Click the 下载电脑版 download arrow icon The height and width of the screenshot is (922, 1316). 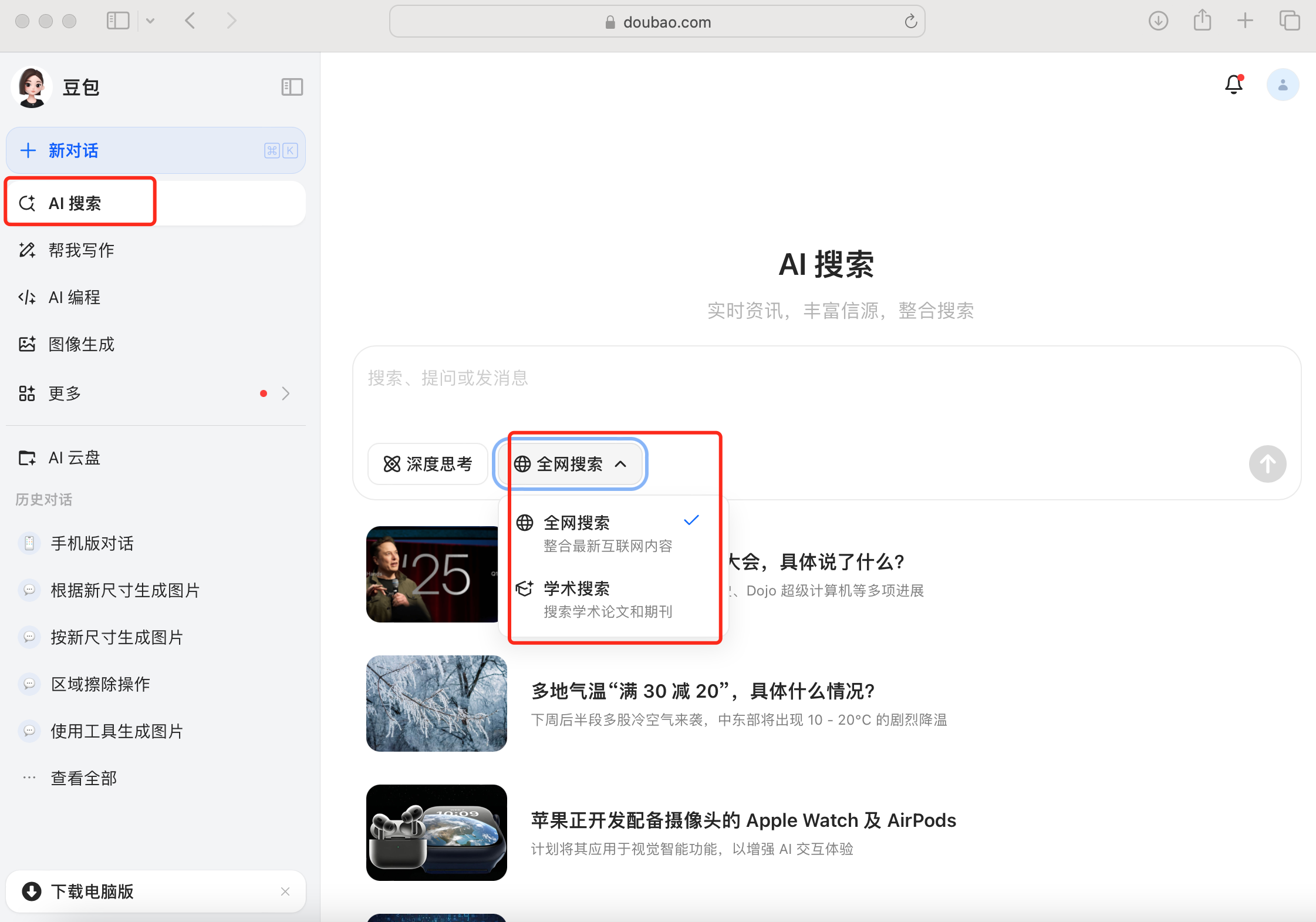click(x=32, y=891)
